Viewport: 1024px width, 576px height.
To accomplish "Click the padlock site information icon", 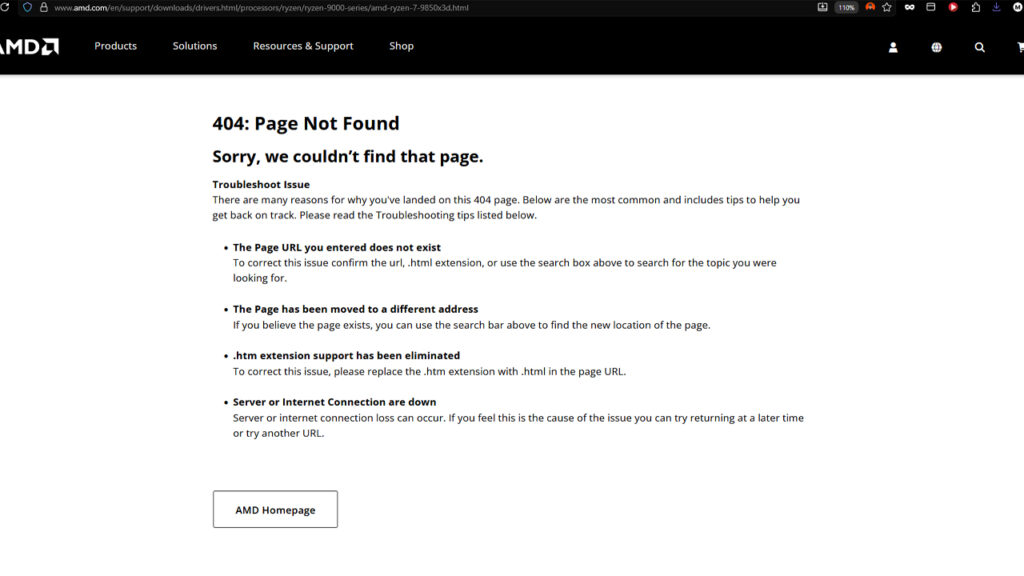I will (x=43, y=7).
